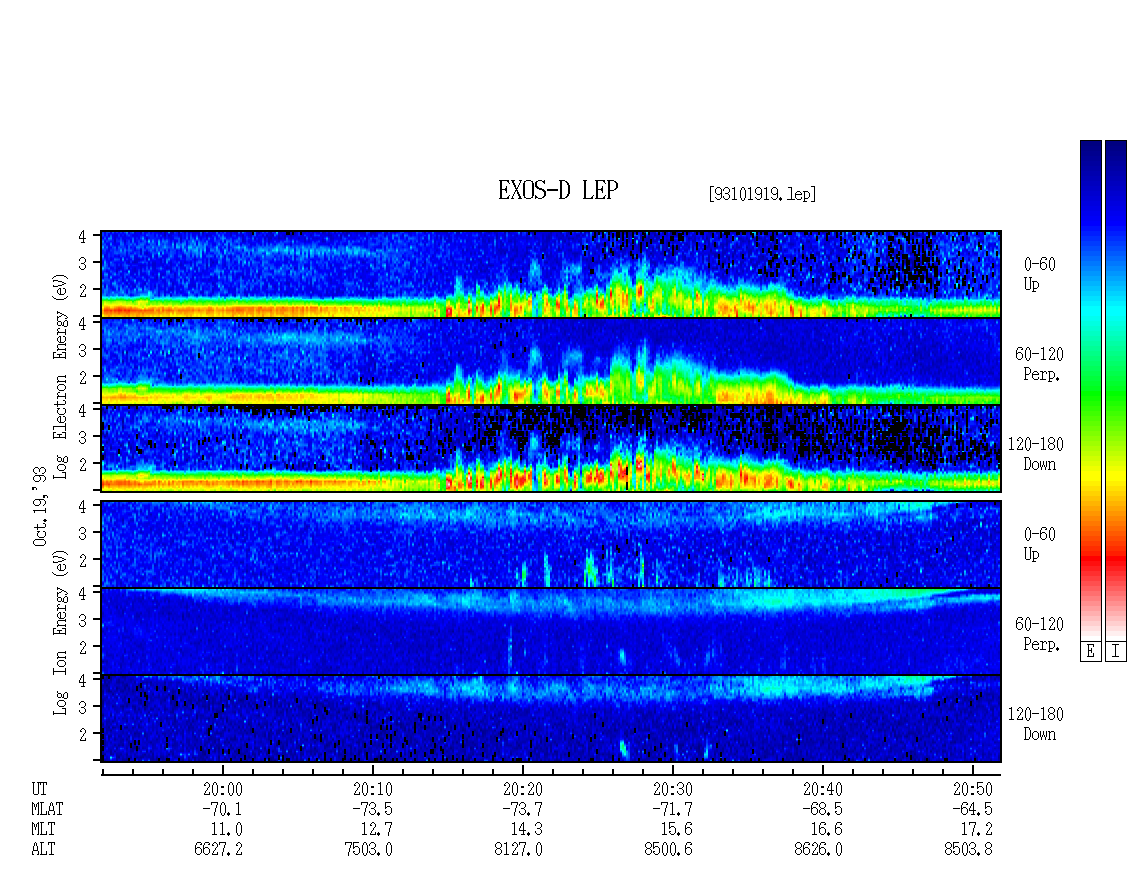Click the electron color scale bar marked E
The width and height of the screenshot is (1130, 875).
(1090, 390)
